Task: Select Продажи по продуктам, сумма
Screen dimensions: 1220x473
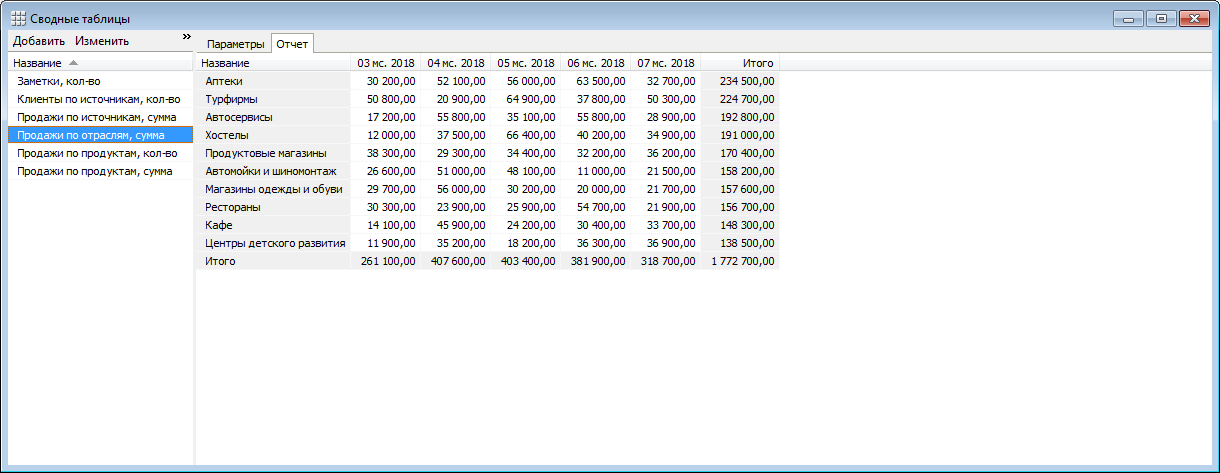Action: pyautogui.click(x=95, y=171)
